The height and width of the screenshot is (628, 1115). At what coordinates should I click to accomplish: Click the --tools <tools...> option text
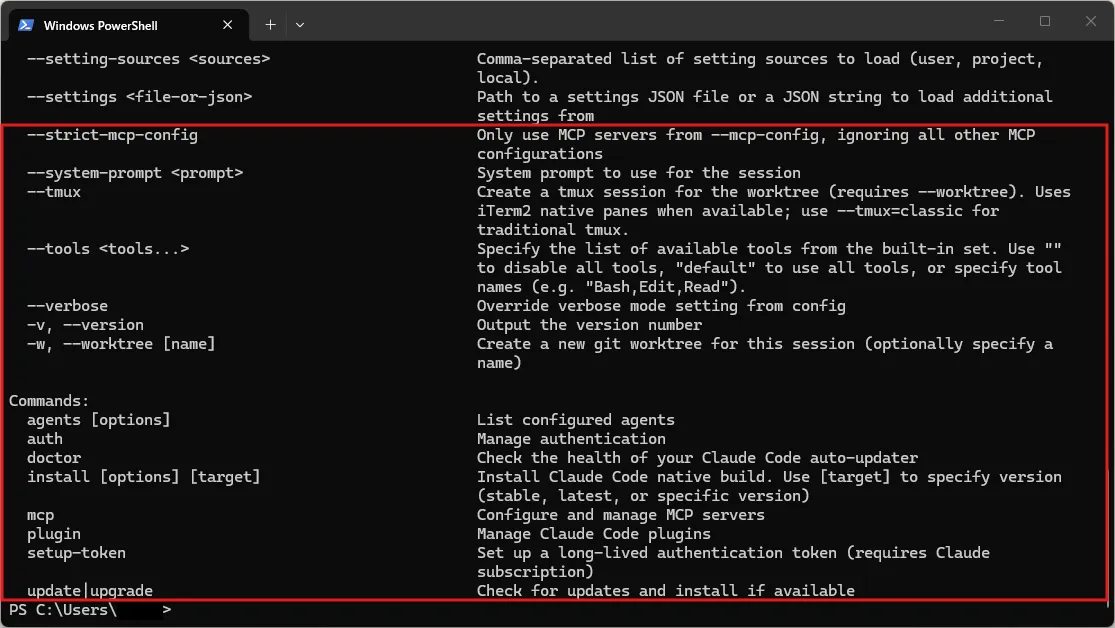coord(108,249)
